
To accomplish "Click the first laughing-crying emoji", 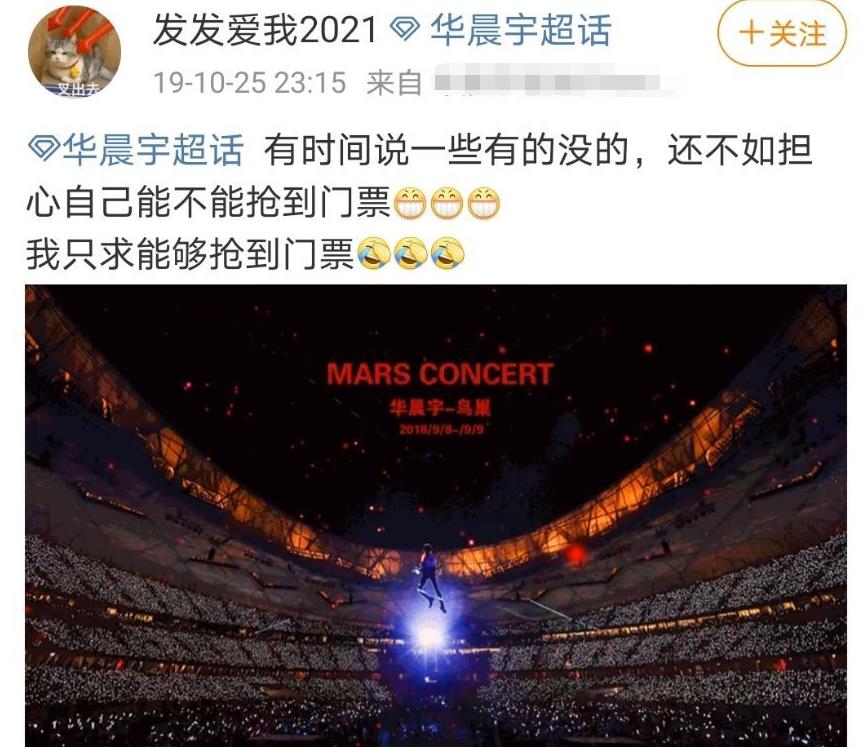I will [374, 254].
